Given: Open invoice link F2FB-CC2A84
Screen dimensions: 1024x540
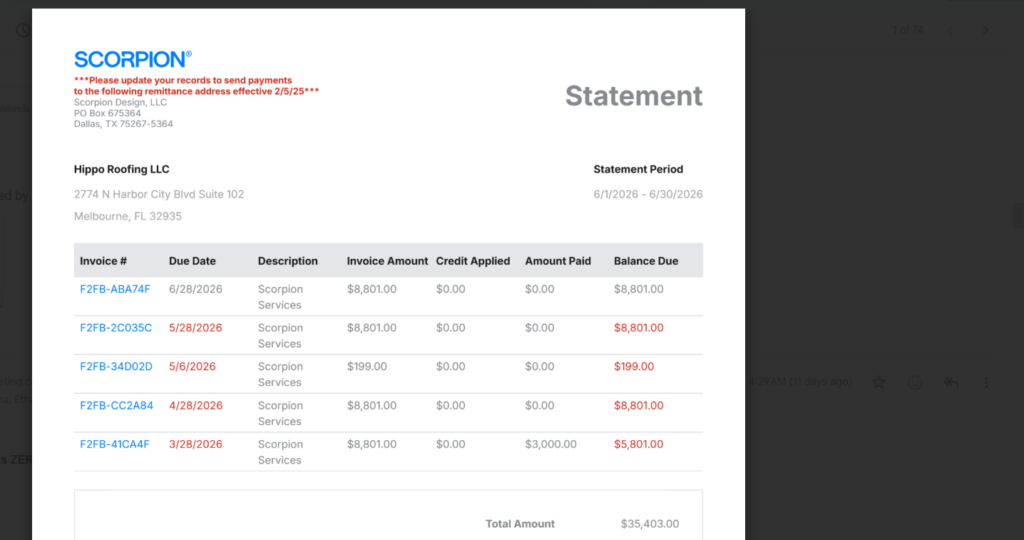Looking at the screenshot, I should click(x=116, y=405).
